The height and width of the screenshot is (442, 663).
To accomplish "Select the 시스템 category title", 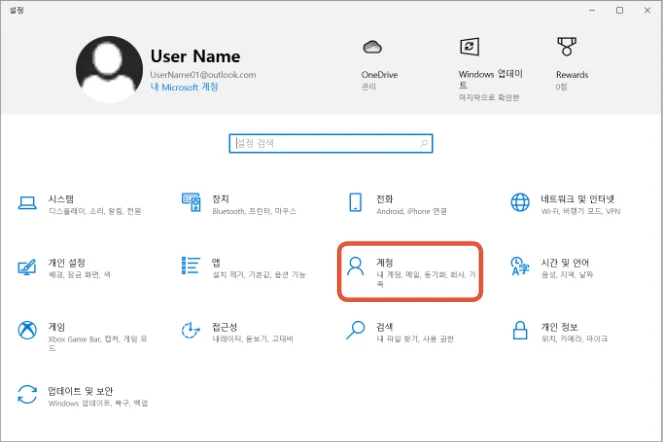I will pos(61,199).
